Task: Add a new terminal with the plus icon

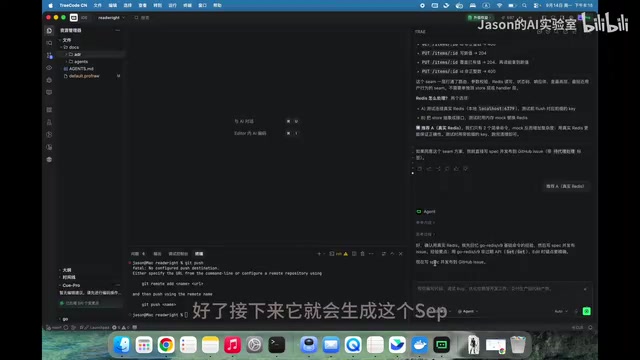Action: [x=319, y=254]
